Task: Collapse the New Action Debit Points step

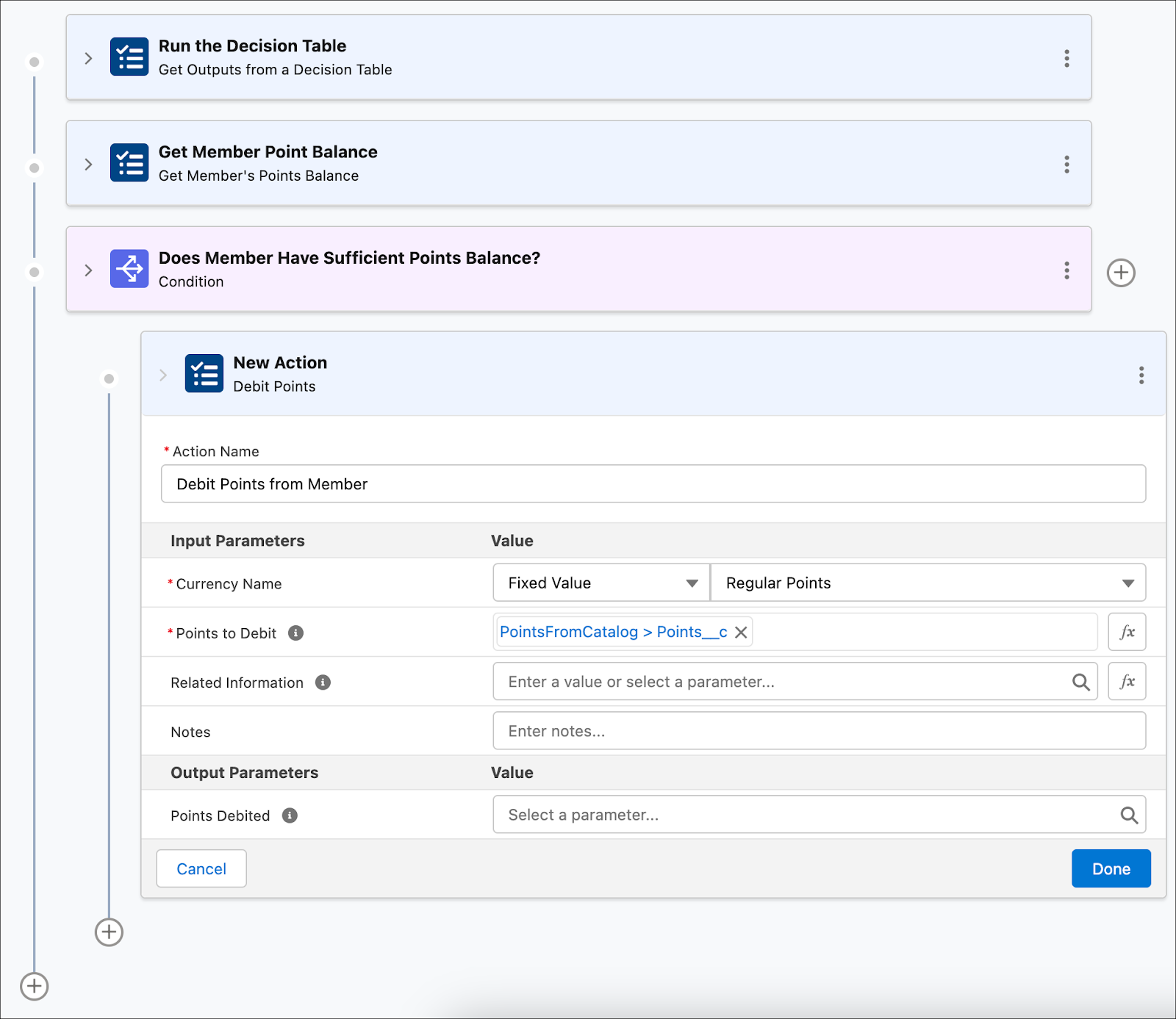Action: (163, 375)
